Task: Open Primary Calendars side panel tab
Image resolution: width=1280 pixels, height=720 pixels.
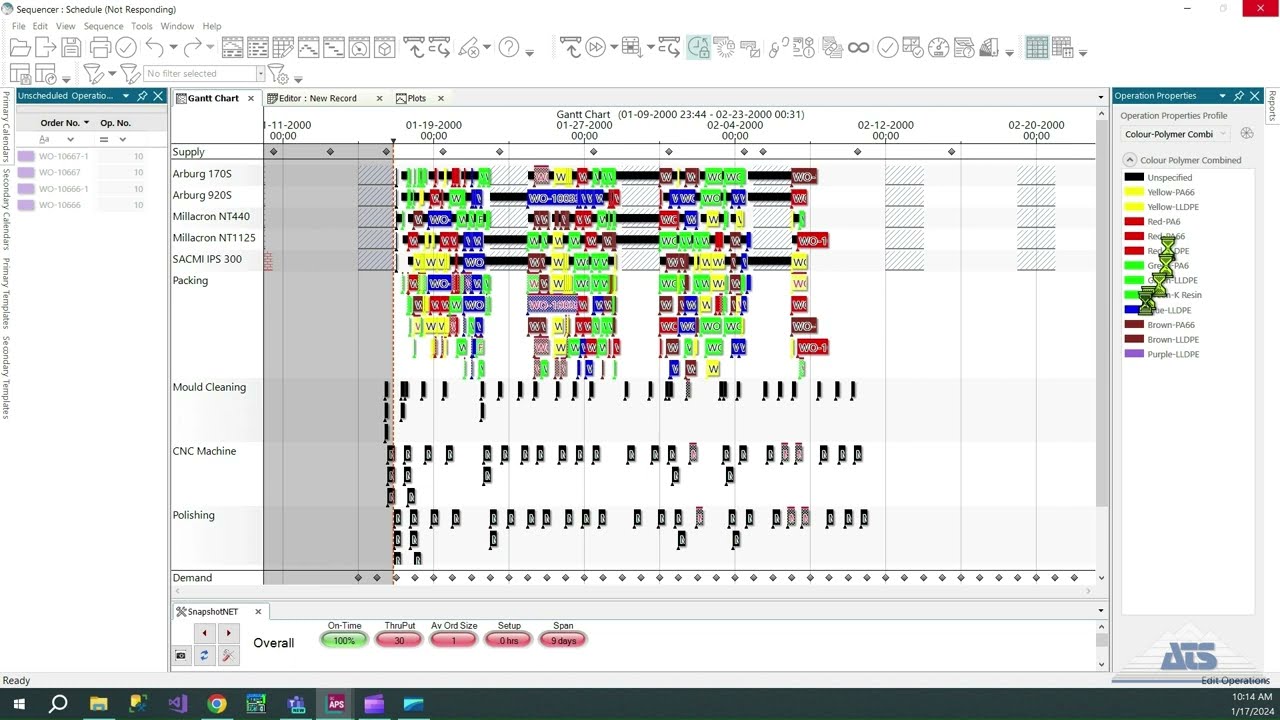Action: click(5, 127)
